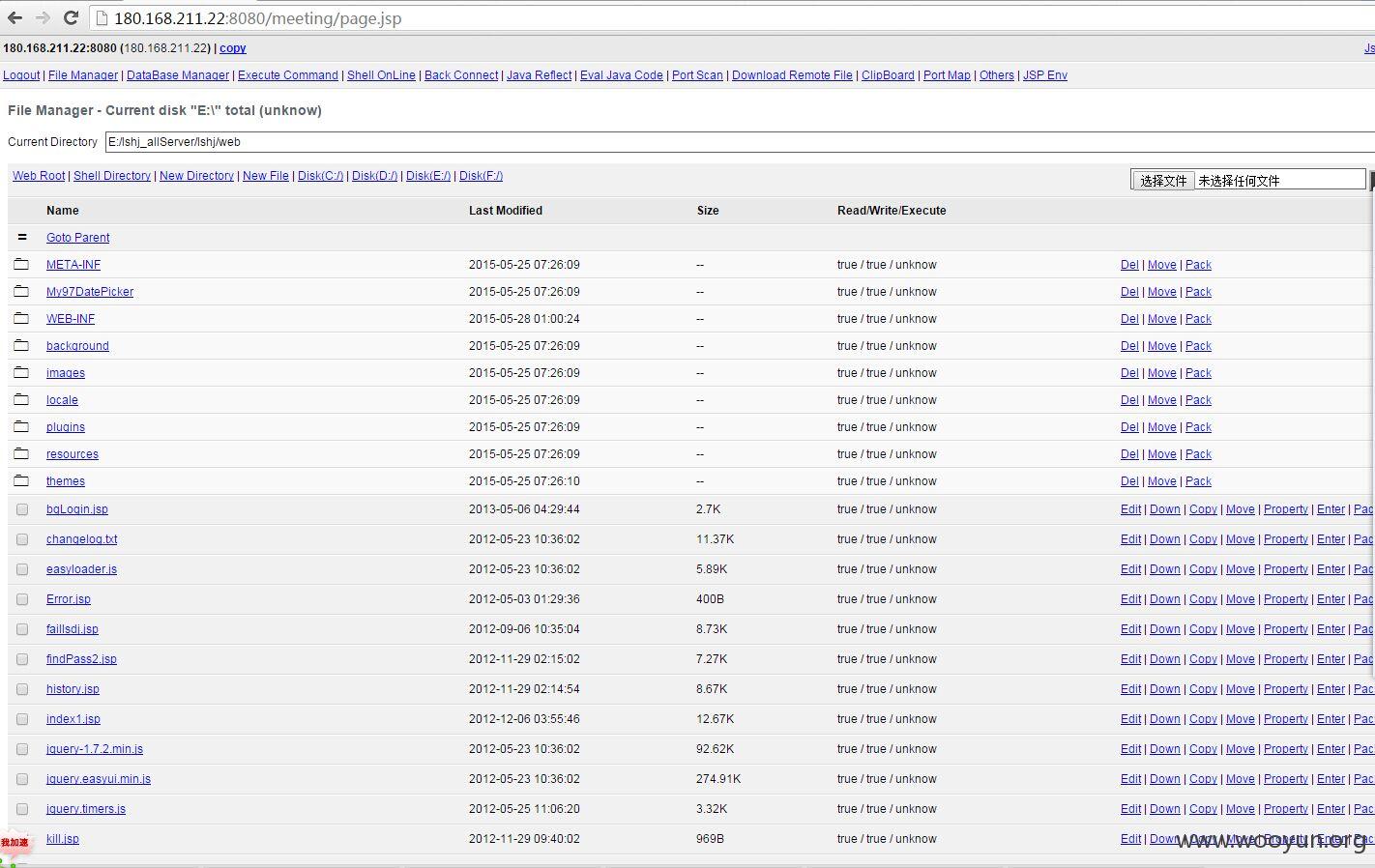This screenshot has width=1375, height=868.
Task: Click New File link
Action: pyautogui.click(x=266, y=176)
